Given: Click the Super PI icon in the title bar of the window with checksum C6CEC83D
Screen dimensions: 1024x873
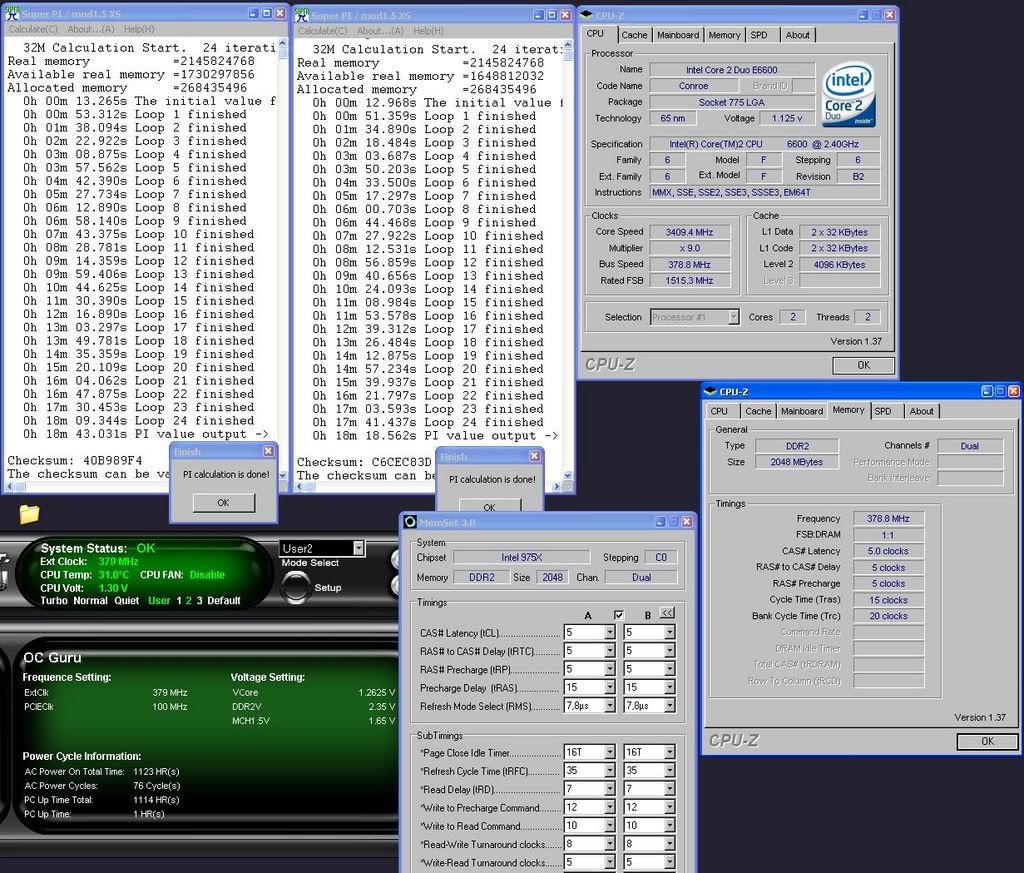Looking at the screenshot, I should [x=301, y=14].
